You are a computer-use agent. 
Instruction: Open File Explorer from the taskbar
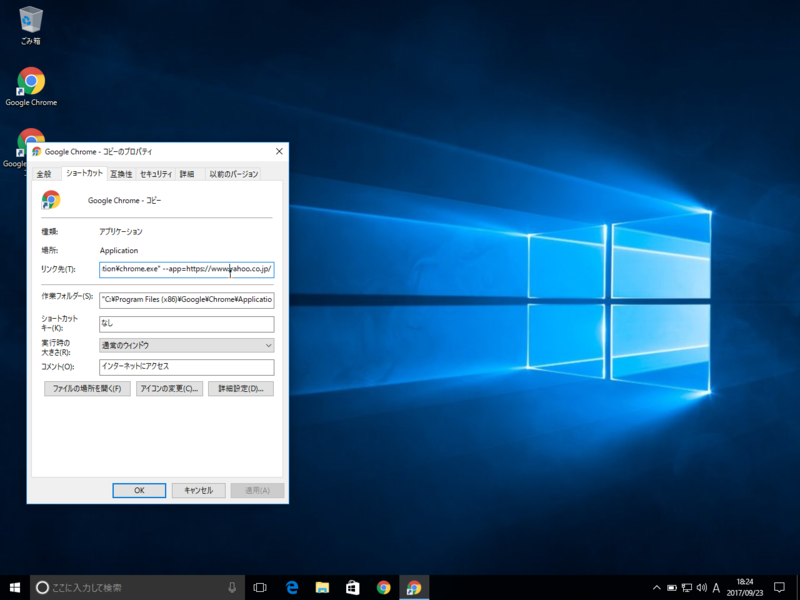(322, 588)
